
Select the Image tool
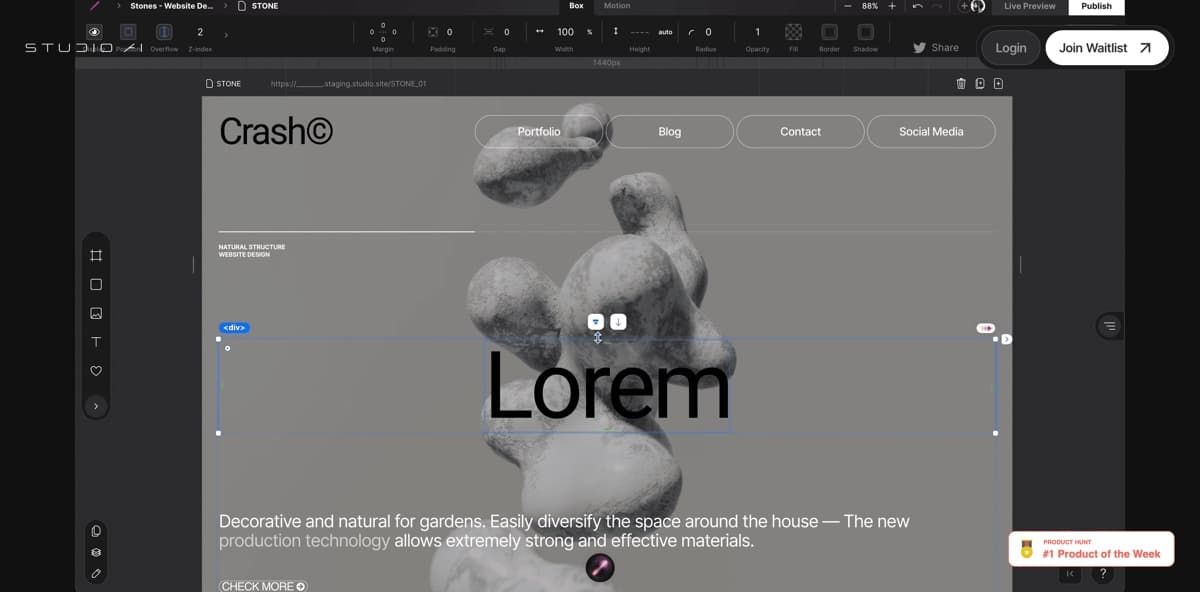(x=96, y=313)
